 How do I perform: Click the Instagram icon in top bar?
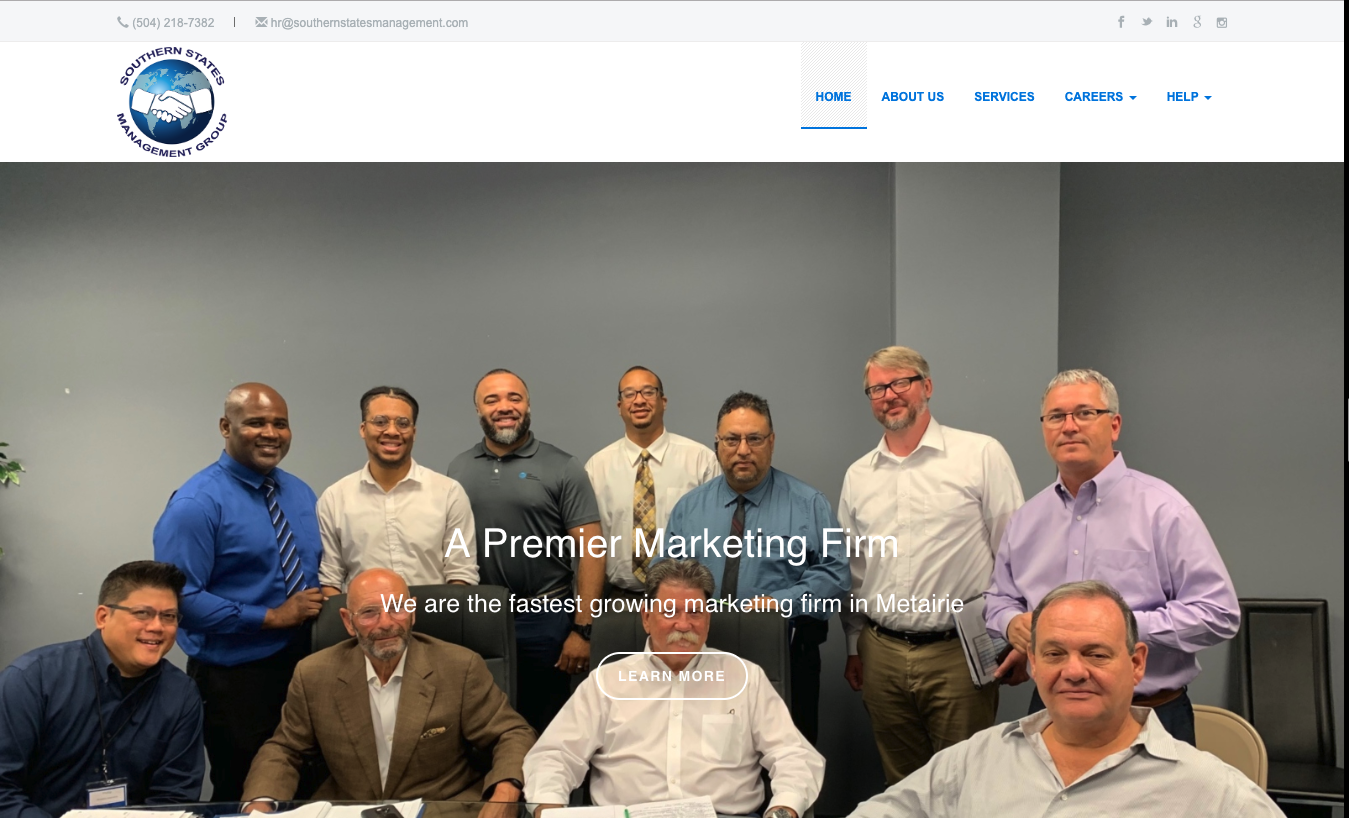tap(1222, 22)
